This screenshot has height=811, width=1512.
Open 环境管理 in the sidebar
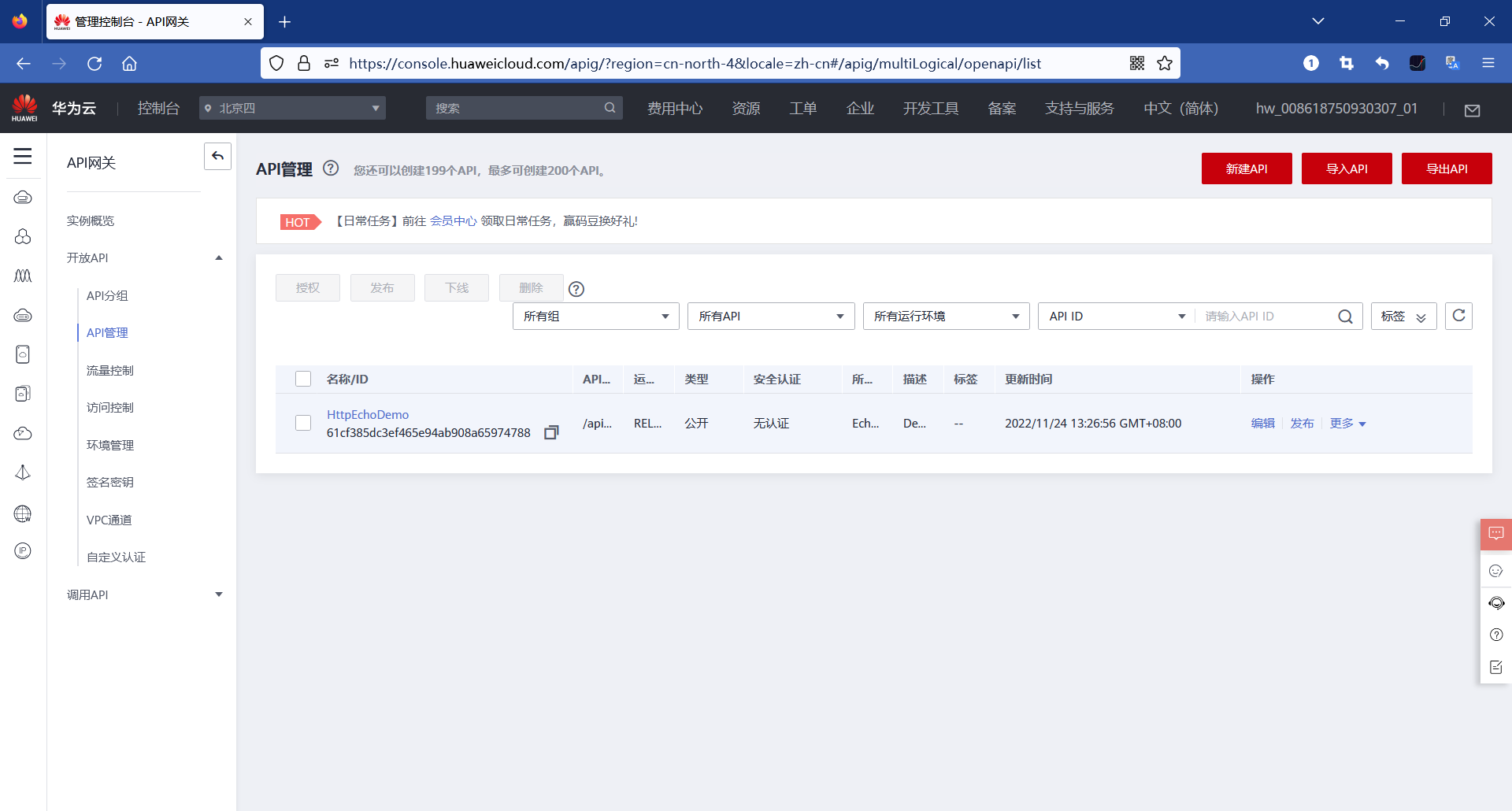[110, 446]
